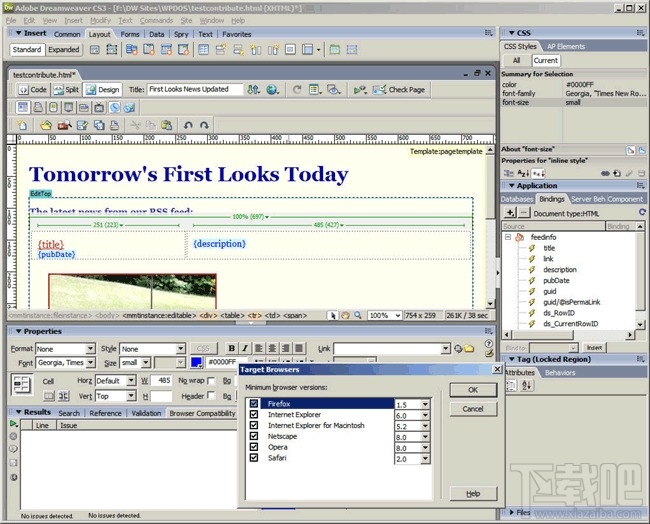
Task: Collapse the feedinfo tree node
Action: point(508,237)
